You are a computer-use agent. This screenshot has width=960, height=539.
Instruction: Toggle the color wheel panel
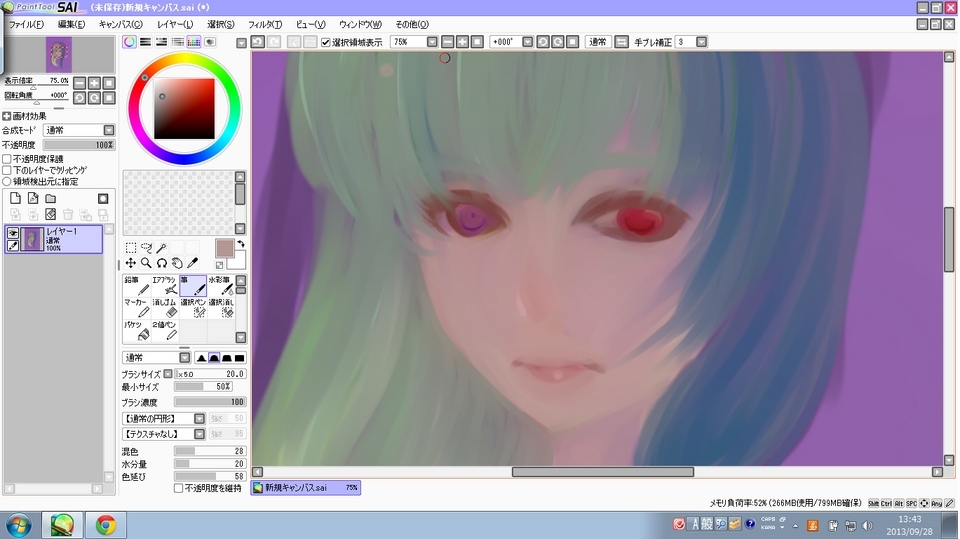(129, 42)
